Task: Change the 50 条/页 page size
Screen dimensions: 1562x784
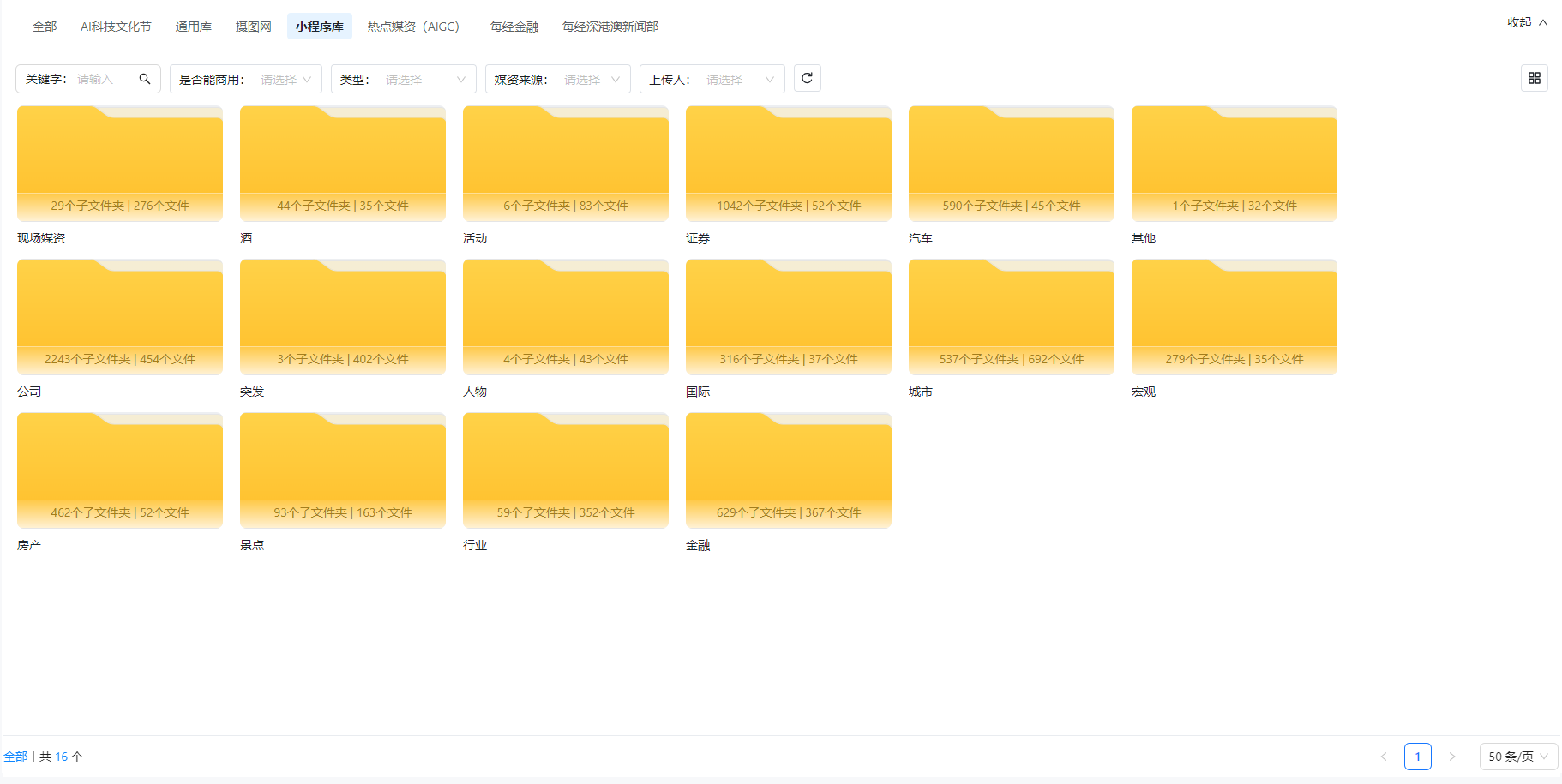Action: (1519, 757)
